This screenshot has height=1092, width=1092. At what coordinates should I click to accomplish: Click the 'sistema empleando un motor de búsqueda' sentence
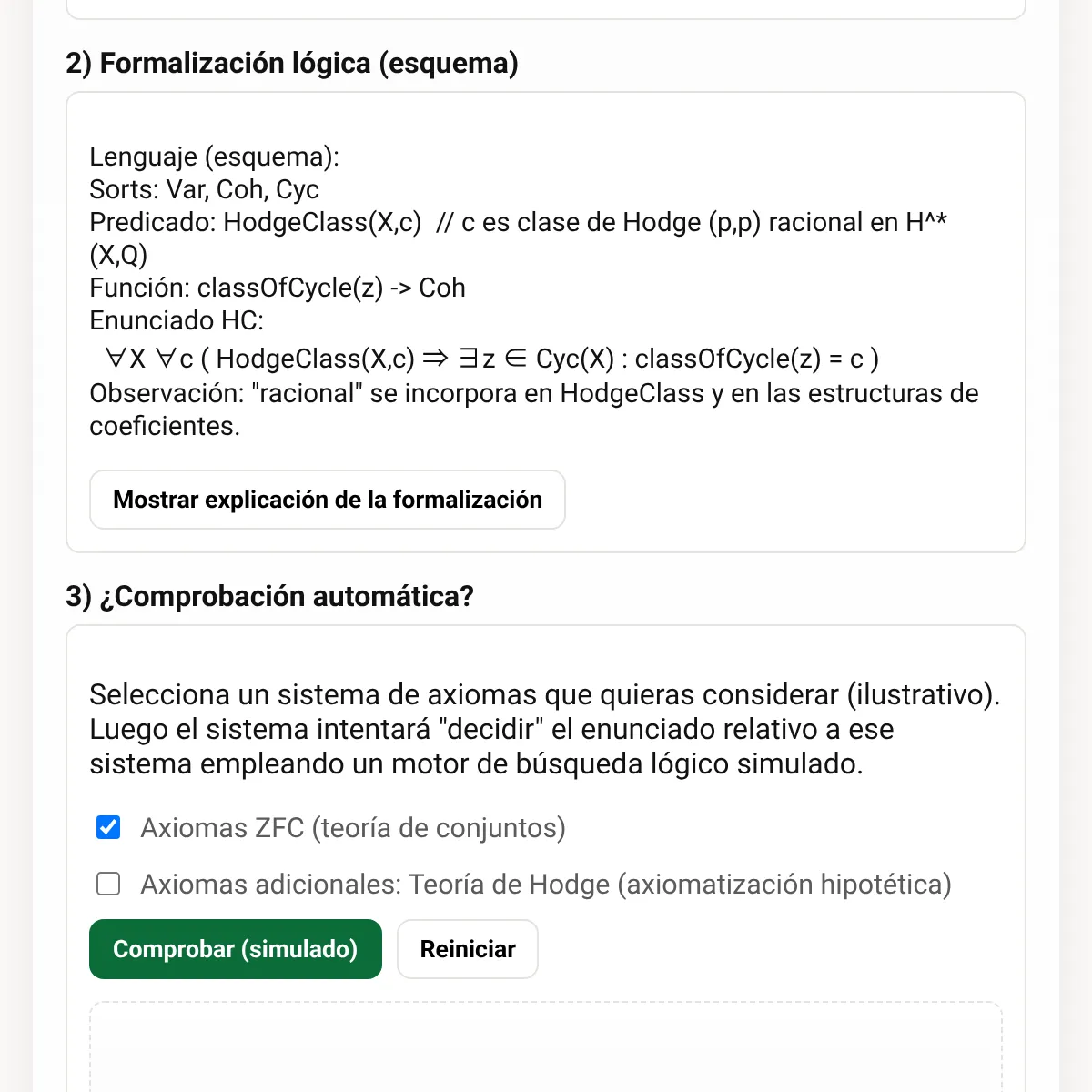(476, 763)
